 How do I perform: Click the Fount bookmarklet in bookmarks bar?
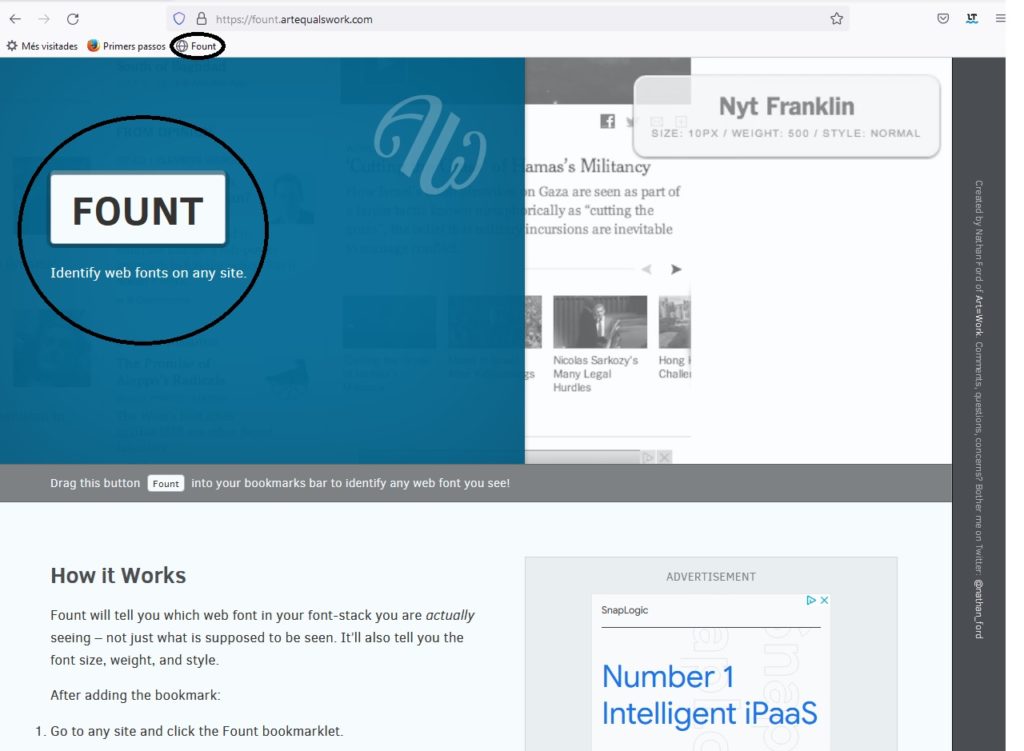point(197,46)
